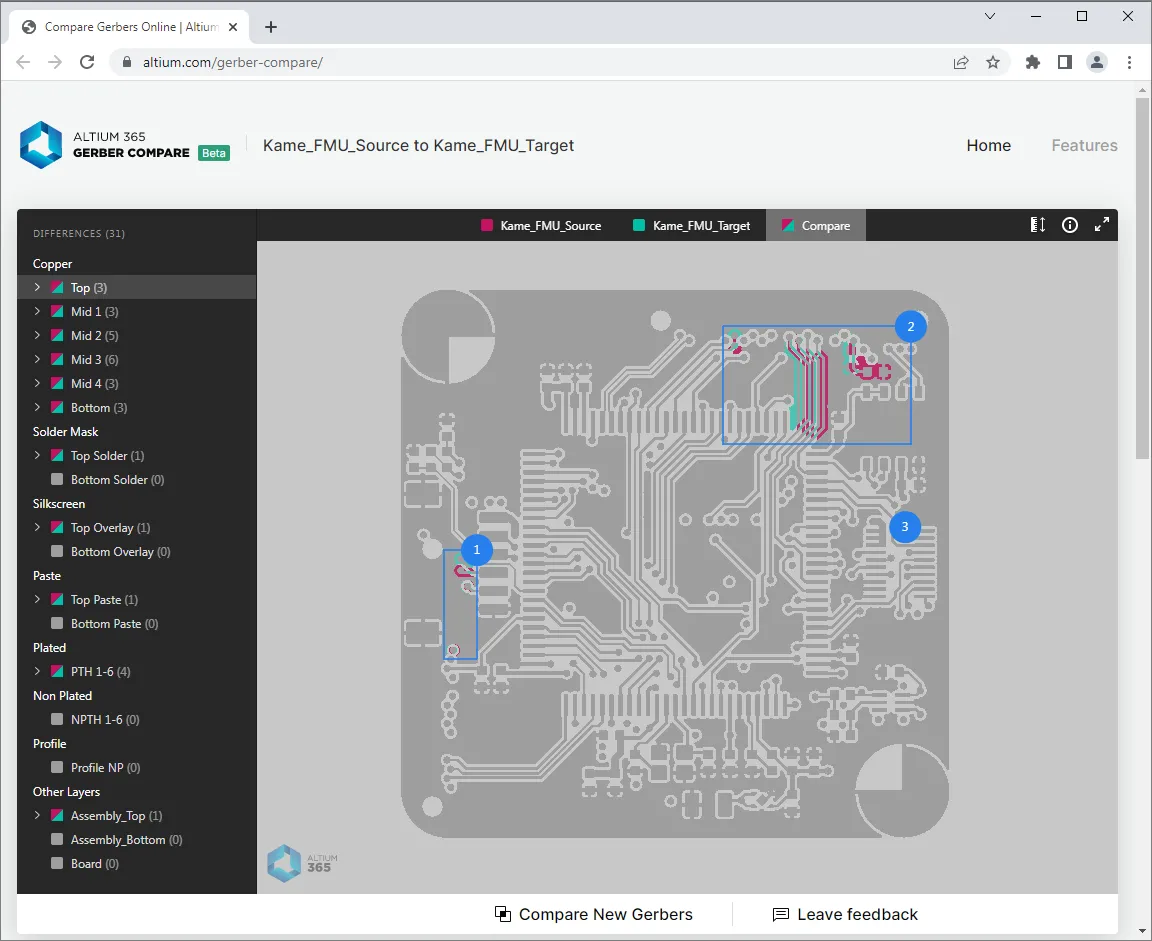Open the browser extensions puzzle icon
This screenshot has height=941, width=1152.
click(x=1033, y=62)
